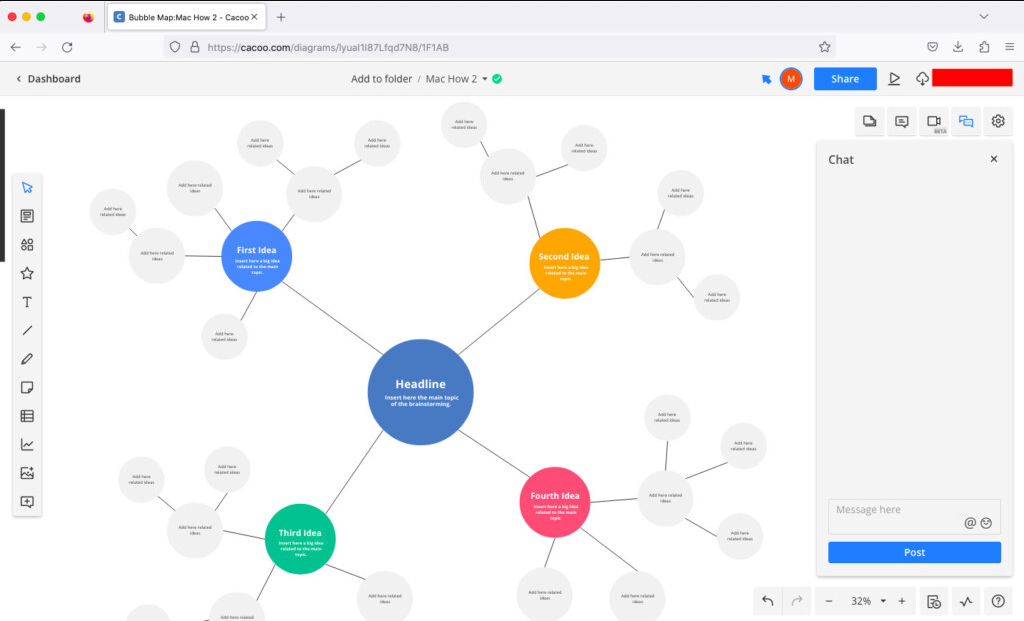Screen dimensions: 1024x621
Task: Pick the Pencil freehand drawing tool
Action: (27, 359)
